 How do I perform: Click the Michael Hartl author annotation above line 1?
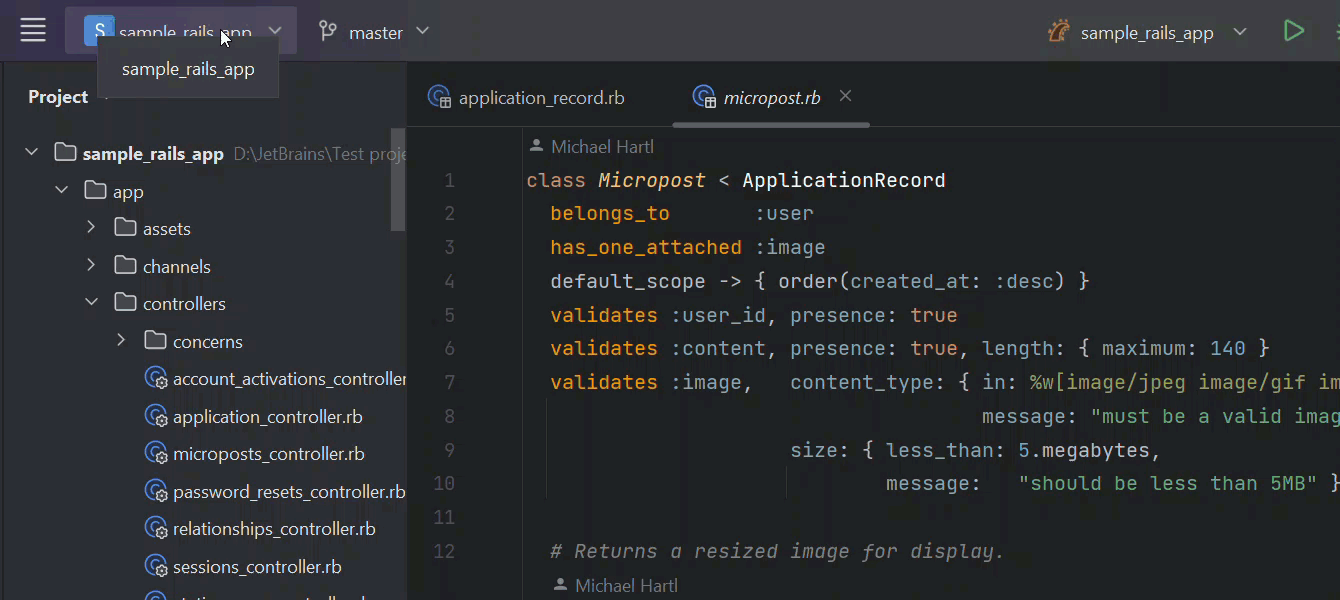tap(602, 147)
